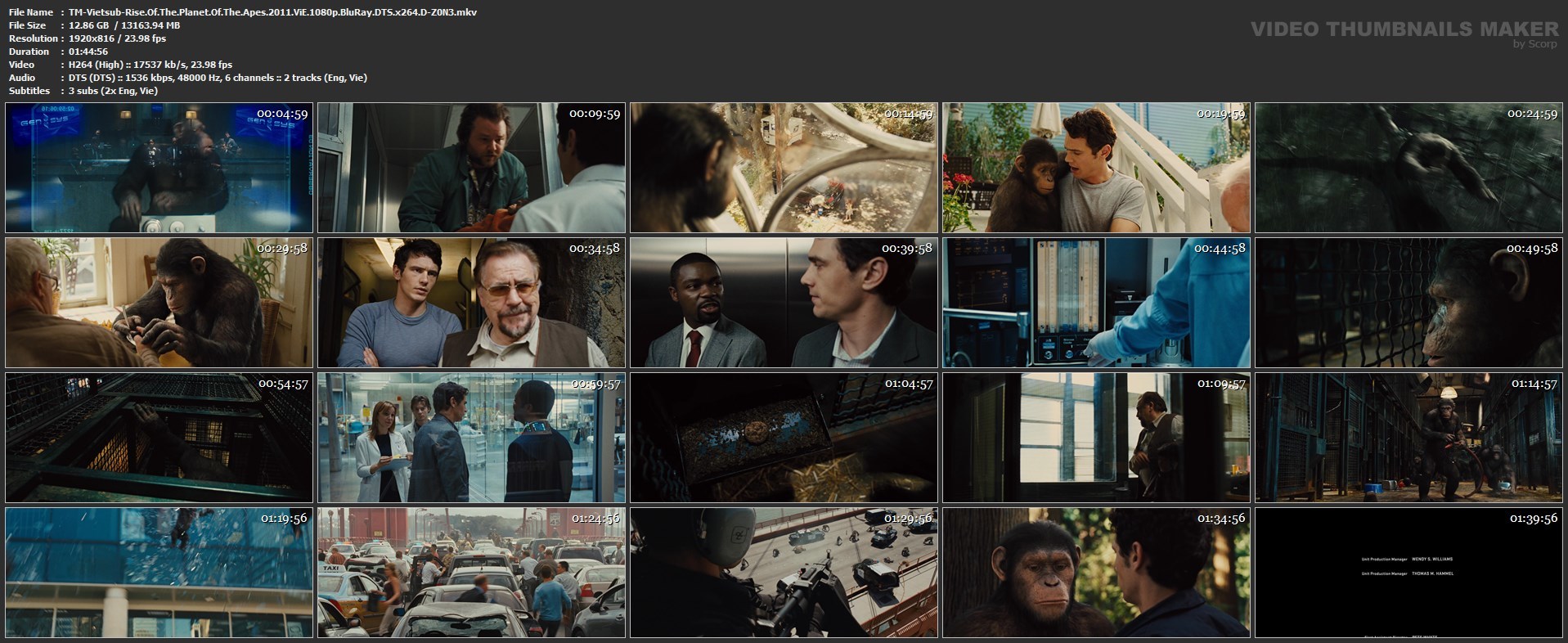The height and width of the screenshot is (643, 1568).
Task: Select the helicopter gunner frame at 01:29:56
Action: click(784, 573)
